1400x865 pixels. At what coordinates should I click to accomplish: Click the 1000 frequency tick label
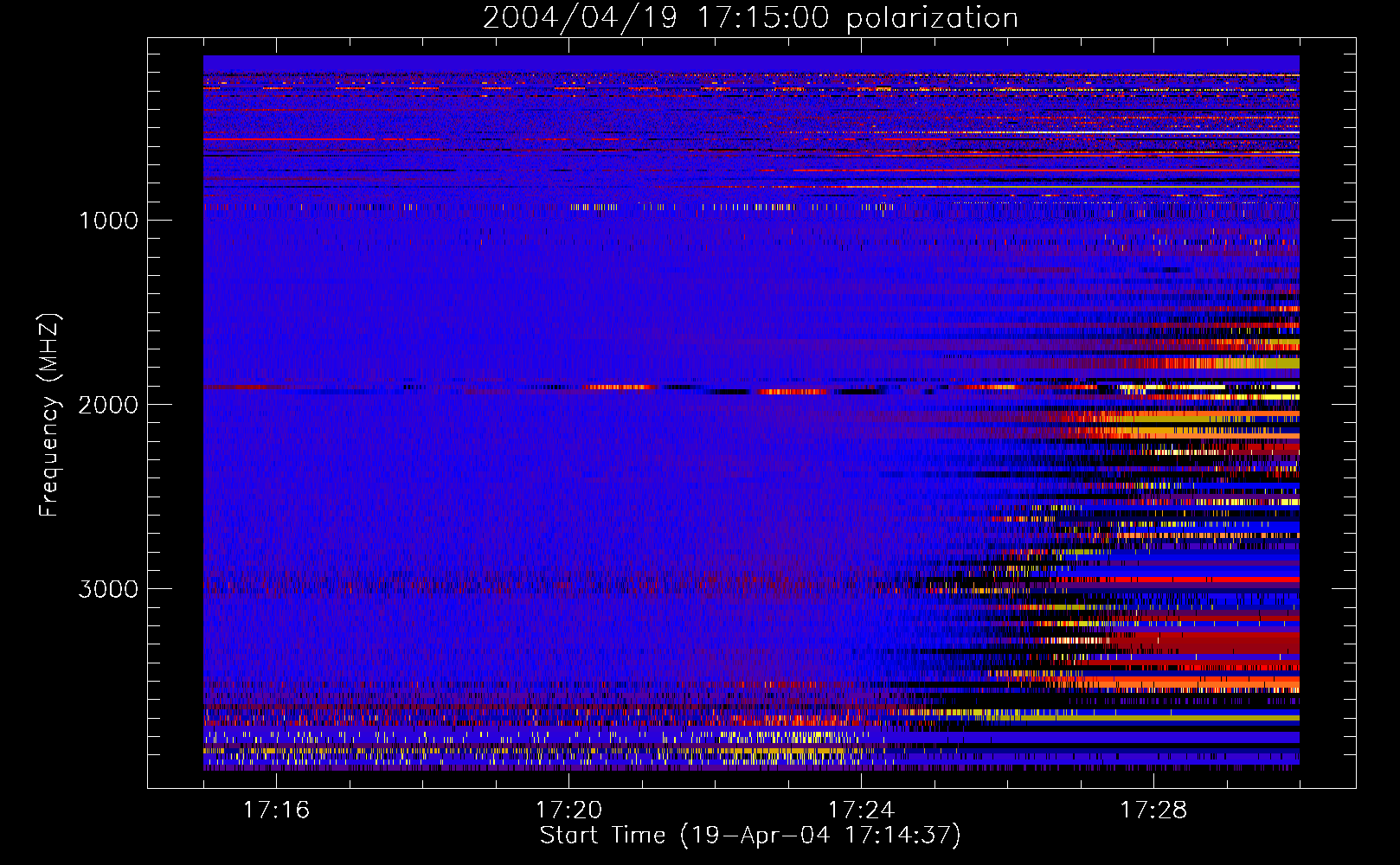tap(108, 221)
